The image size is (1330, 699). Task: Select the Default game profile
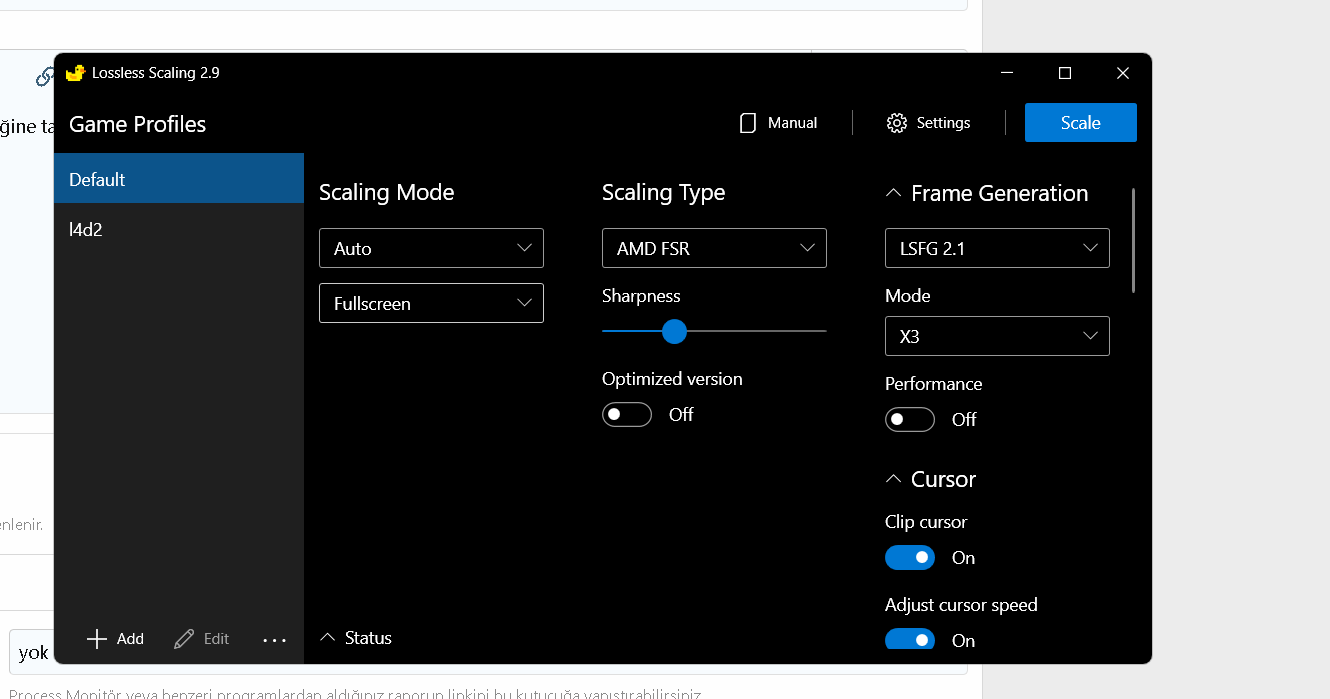pos(179,179)
